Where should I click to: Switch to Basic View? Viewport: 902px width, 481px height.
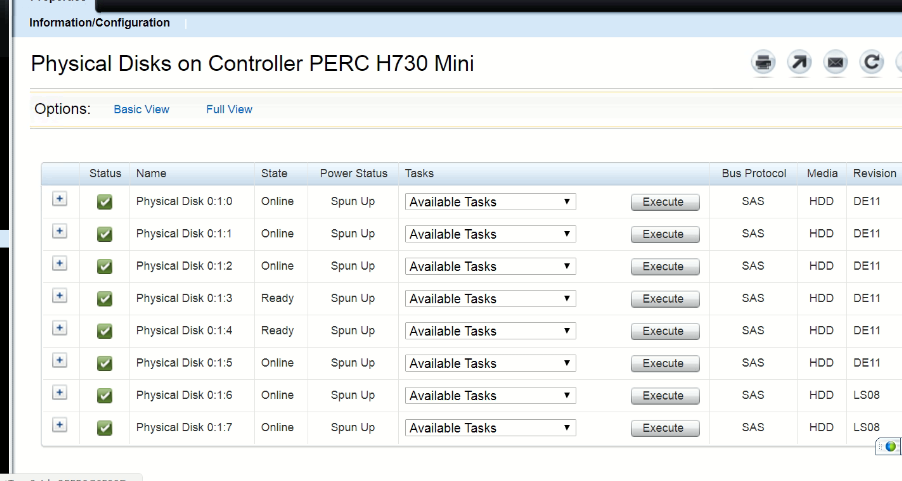click(141, 110)
